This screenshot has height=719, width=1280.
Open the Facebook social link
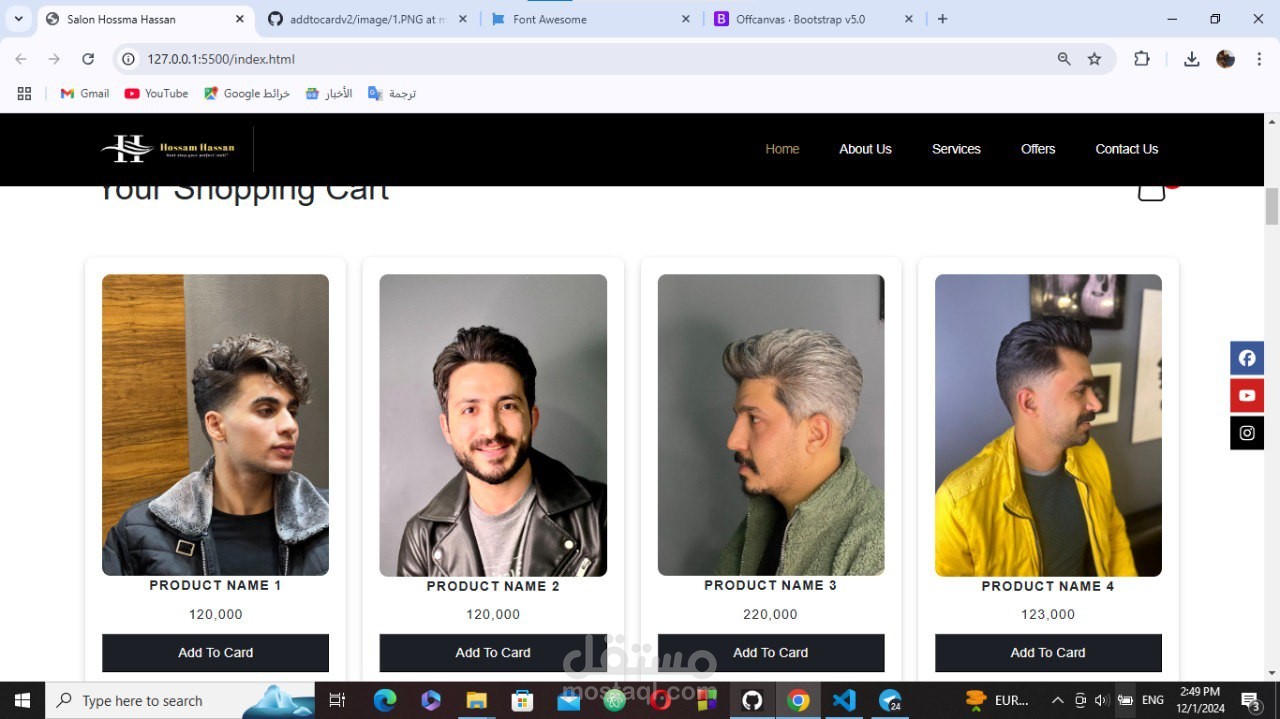1247,358
